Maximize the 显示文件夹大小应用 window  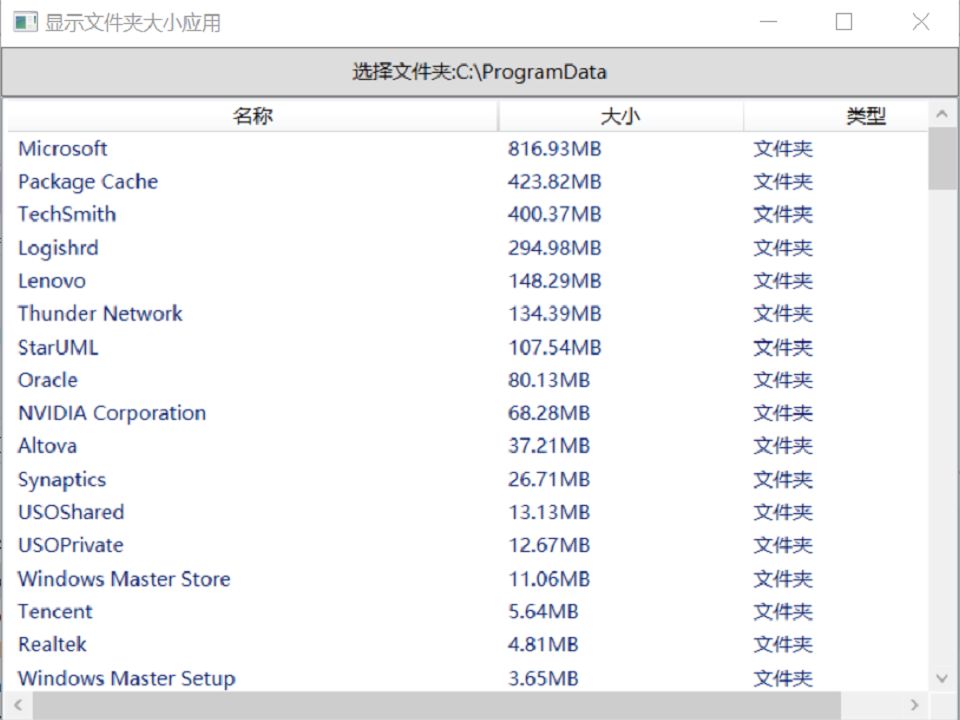point(844,22)
